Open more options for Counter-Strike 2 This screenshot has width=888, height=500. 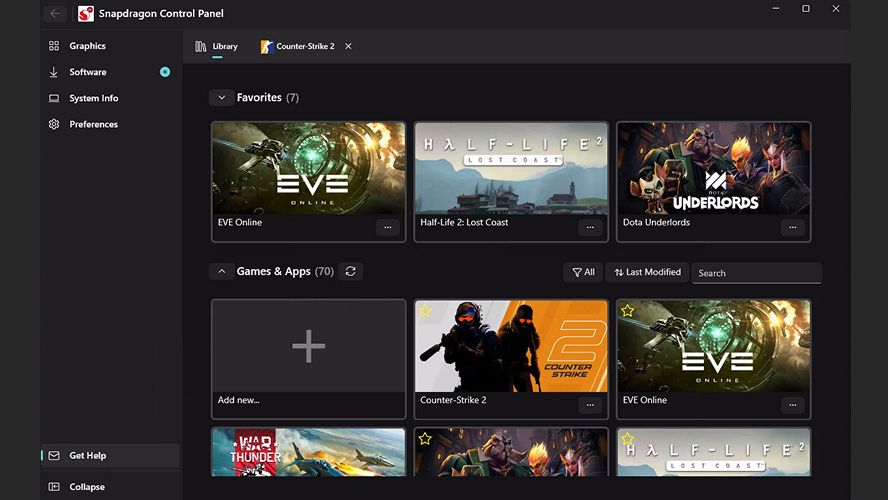(590, 405)
